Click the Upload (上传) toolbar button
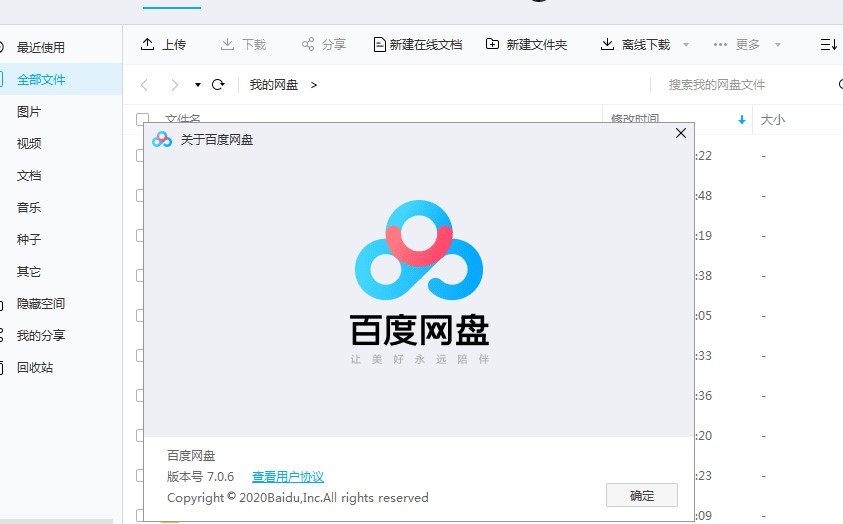The height and width of the screenshot is (524, 843). point(163,45)
